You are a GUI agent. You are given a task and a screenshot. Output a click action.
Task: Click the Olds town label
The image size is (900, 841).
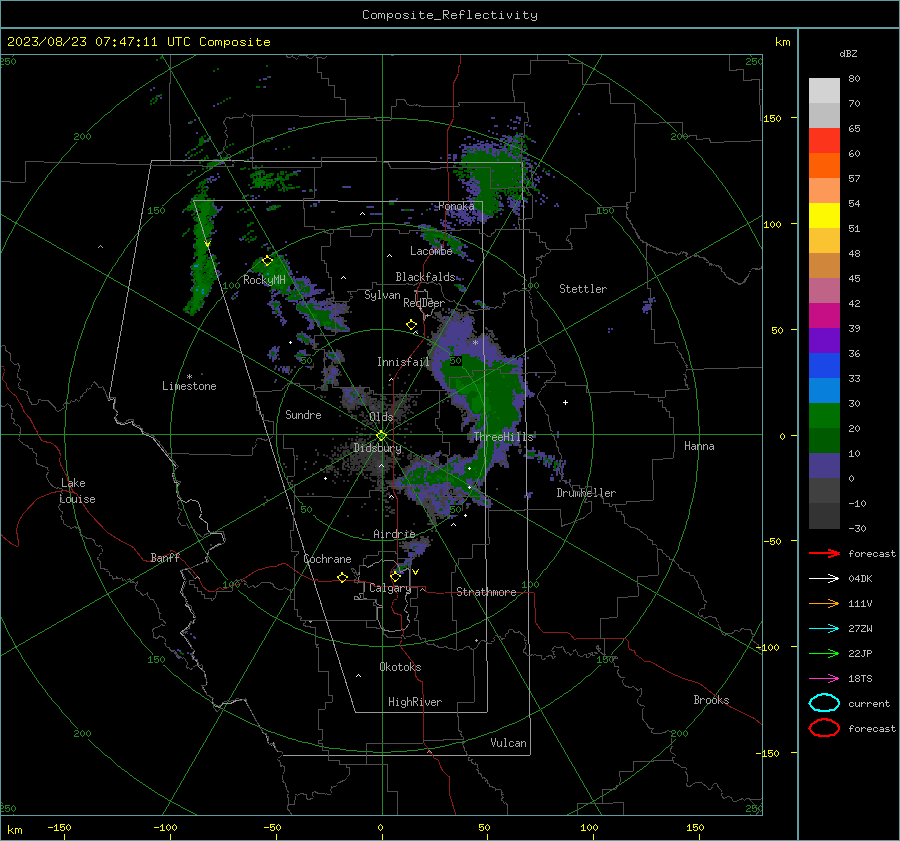(381, 417)
